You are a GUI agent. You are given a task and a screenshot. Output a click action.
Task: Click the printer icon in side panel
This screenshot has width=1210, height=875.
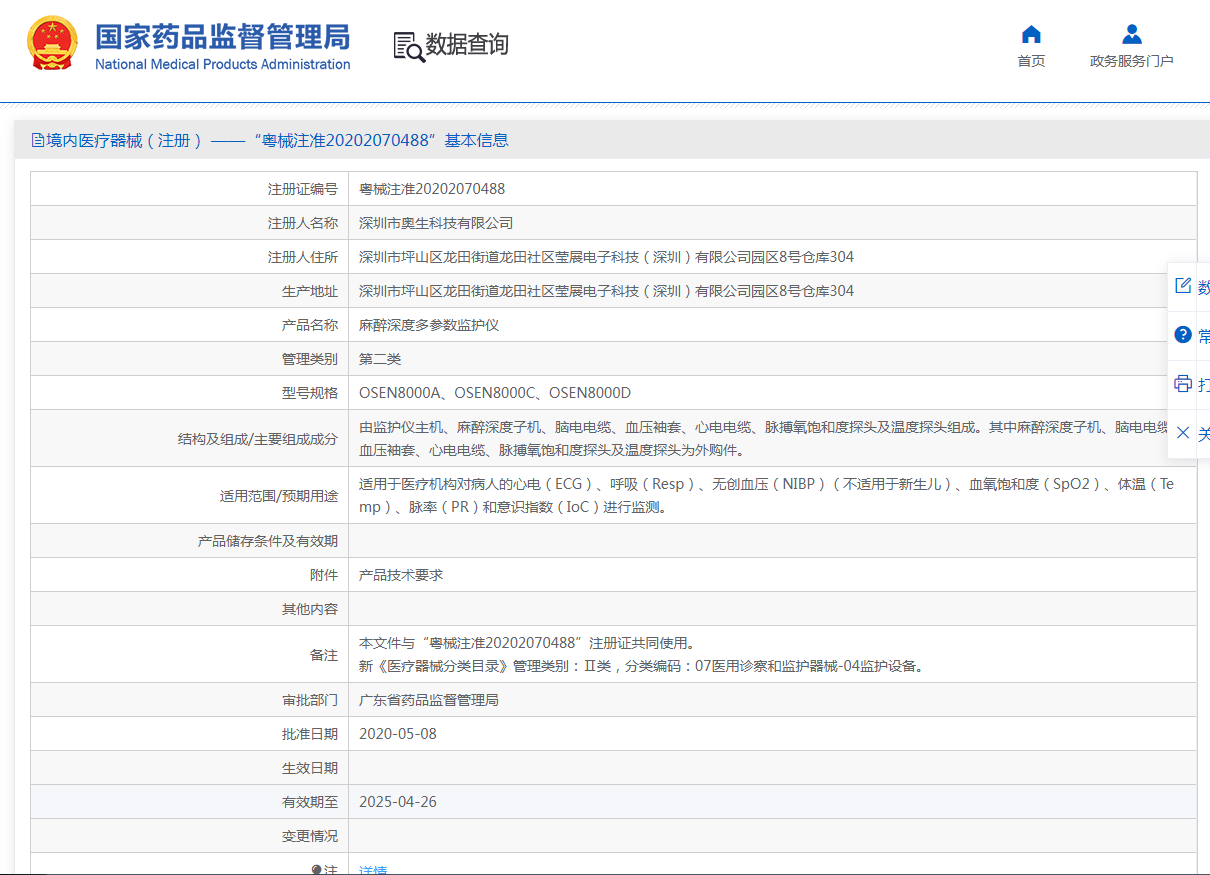1183,384
